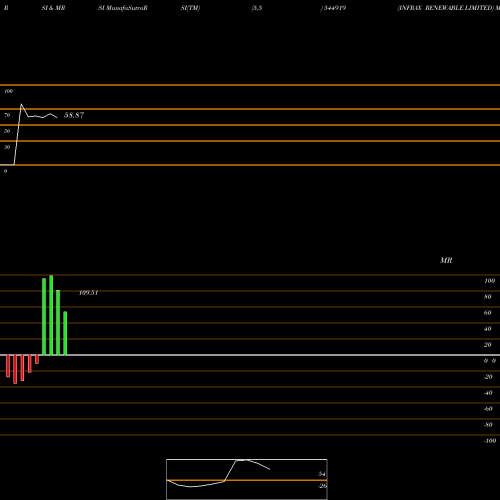Click the -80 label on MR axis
Screen dimensions: 500x500
(488, 425)
